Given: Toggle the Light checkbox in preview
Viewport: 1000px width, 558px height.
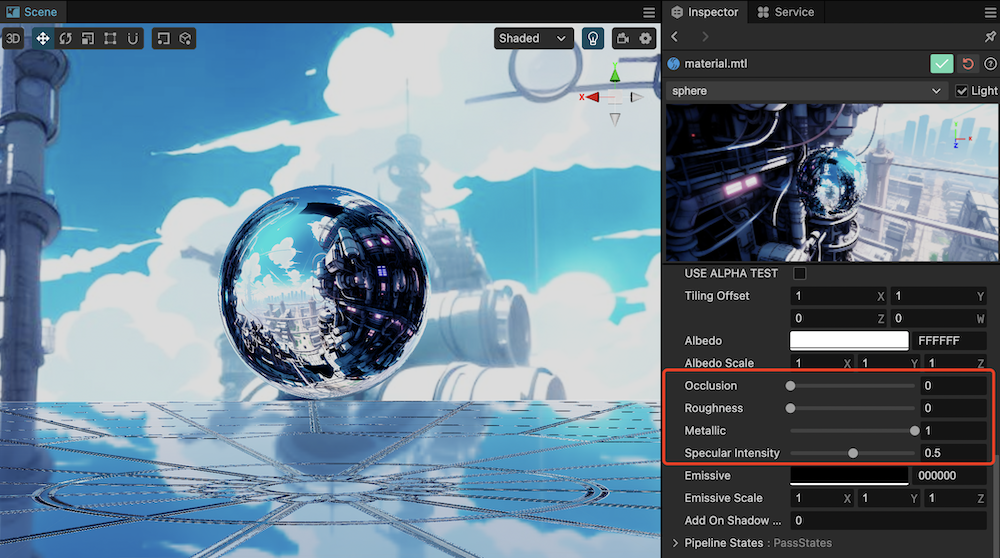Looking at the screenshot, I should coord(961,91).
